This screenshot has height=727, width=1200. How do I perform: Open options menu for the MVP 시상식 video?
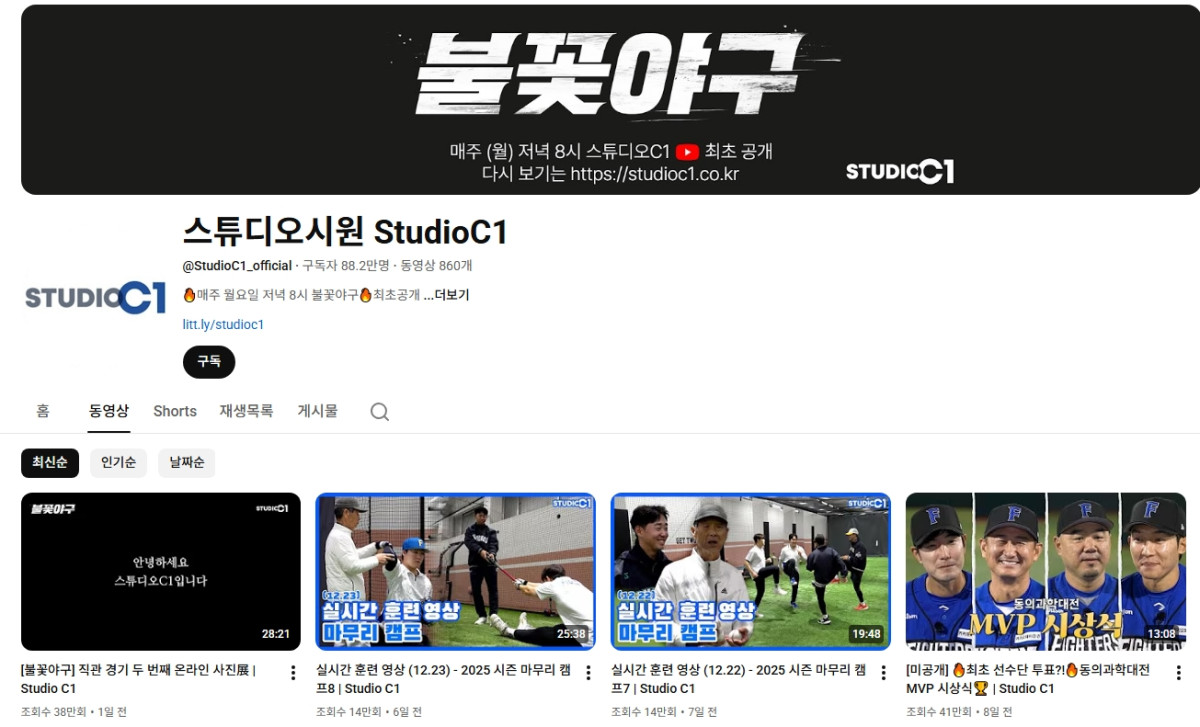pyautogui.click(x=1180, y=674)
